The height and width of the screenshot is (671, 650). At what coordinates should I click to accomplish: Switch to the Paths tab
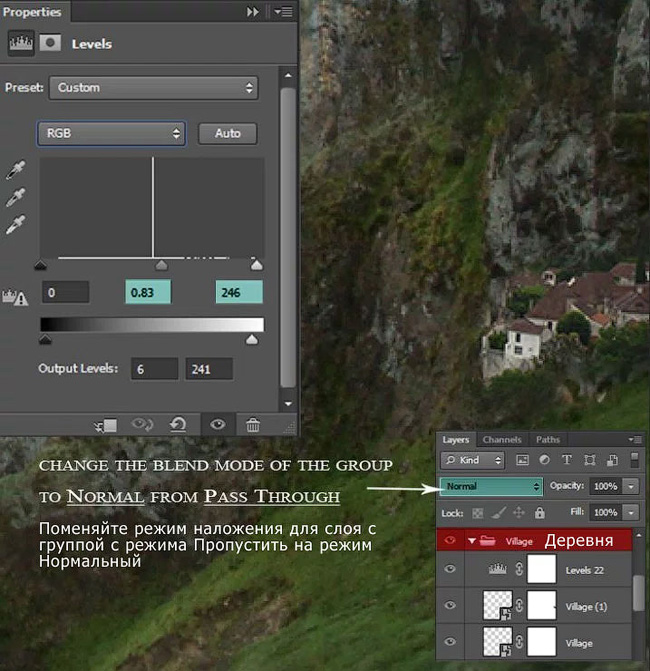tap(548, 439)
